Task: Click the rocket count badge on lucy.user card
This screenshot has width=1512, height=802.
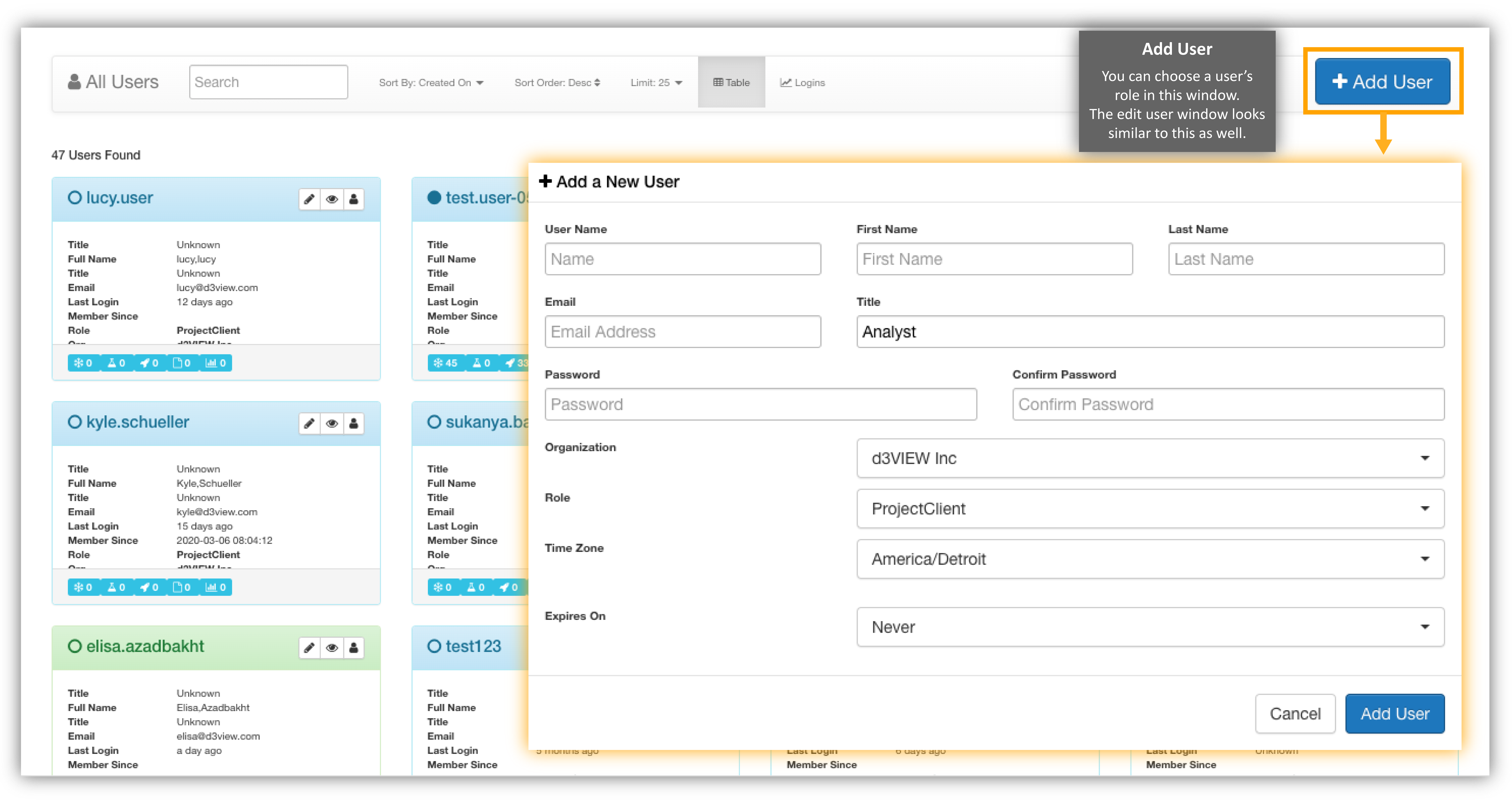Action: pos(150,363)
